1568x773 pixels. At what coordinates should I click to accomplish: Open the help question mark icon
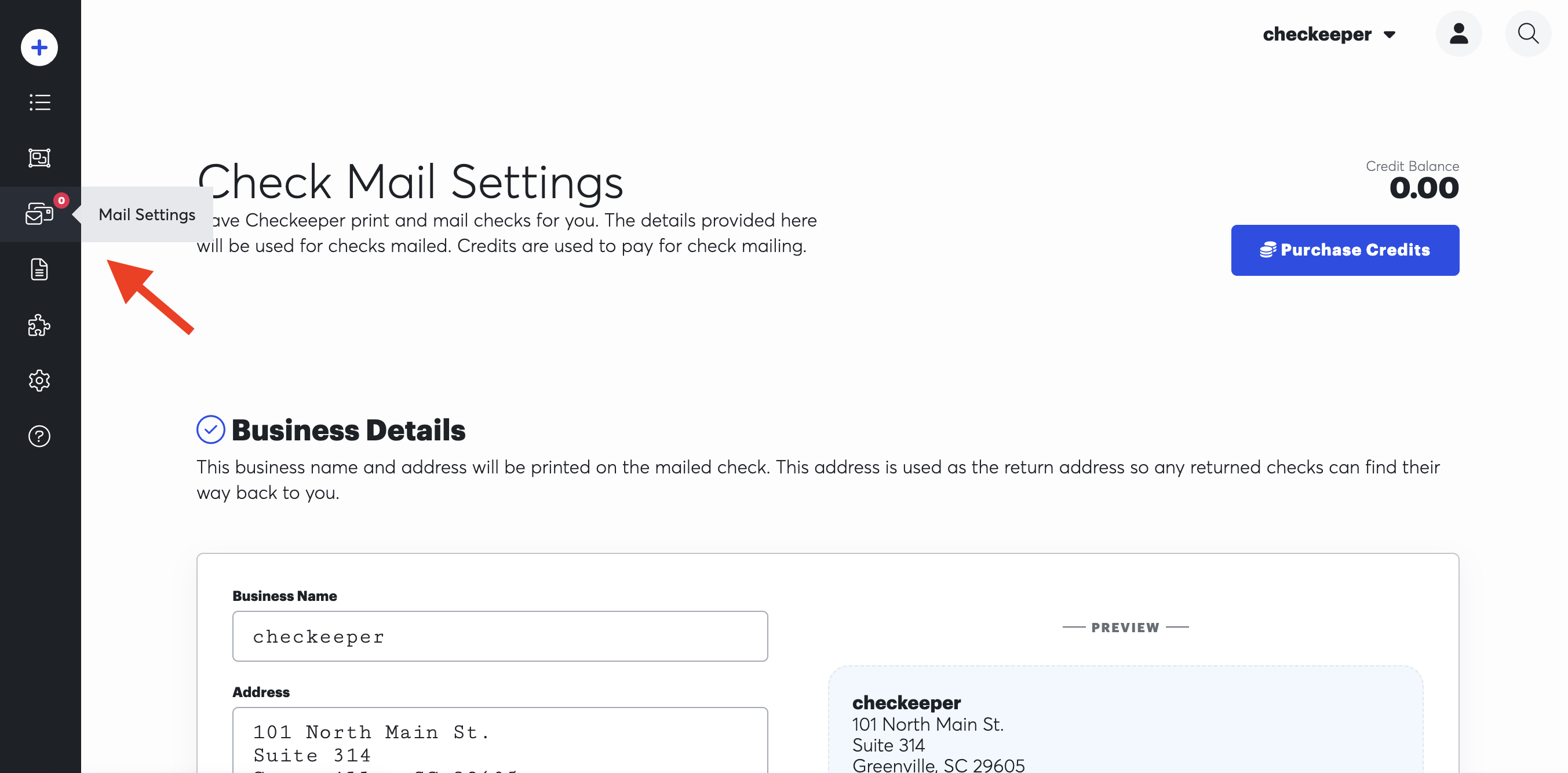pos(39,436)
